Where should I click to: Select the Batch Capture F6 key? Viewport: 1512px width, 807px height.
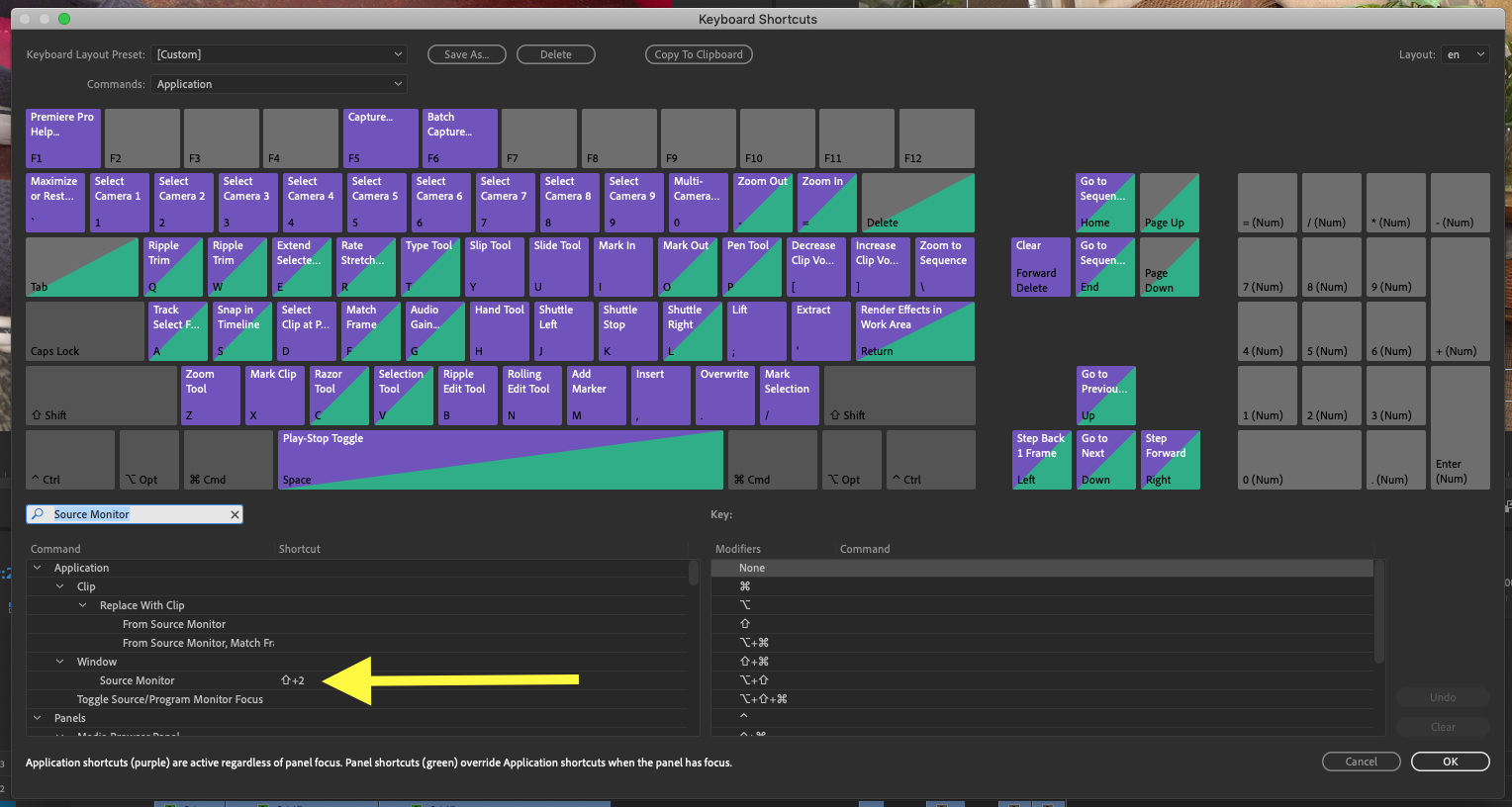point(460,138)
